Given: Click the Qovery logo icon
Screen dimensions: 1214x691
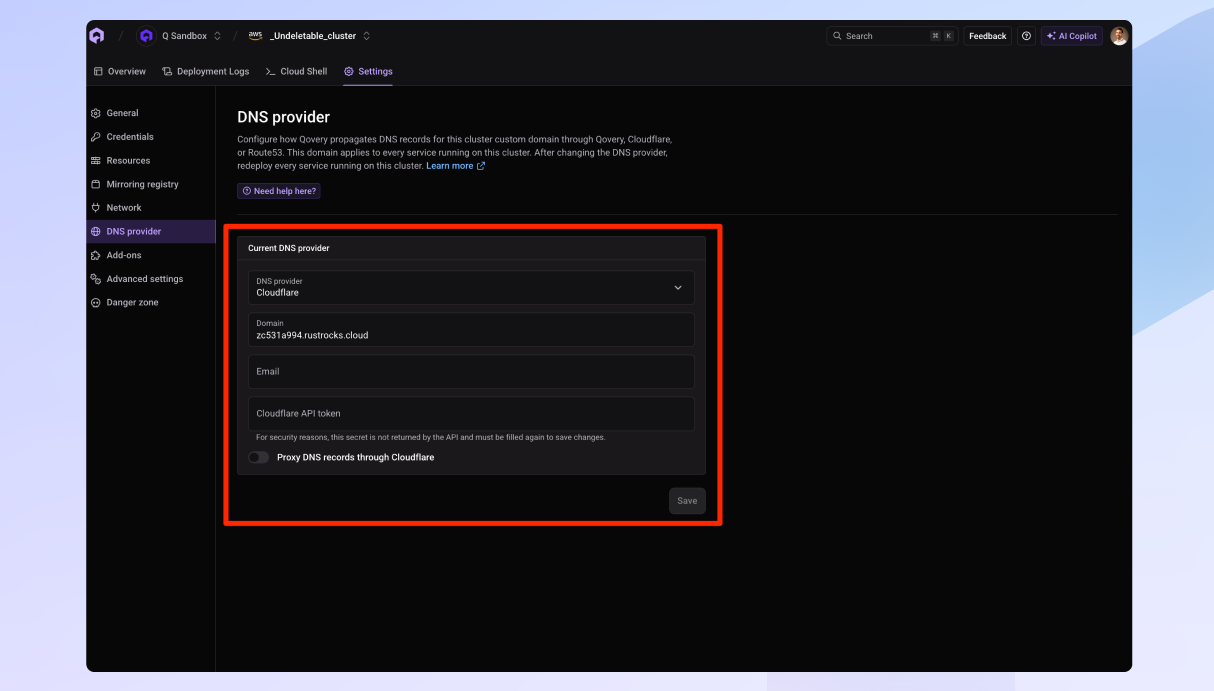Looking at the screenshot, I should (x=96, y=36).
